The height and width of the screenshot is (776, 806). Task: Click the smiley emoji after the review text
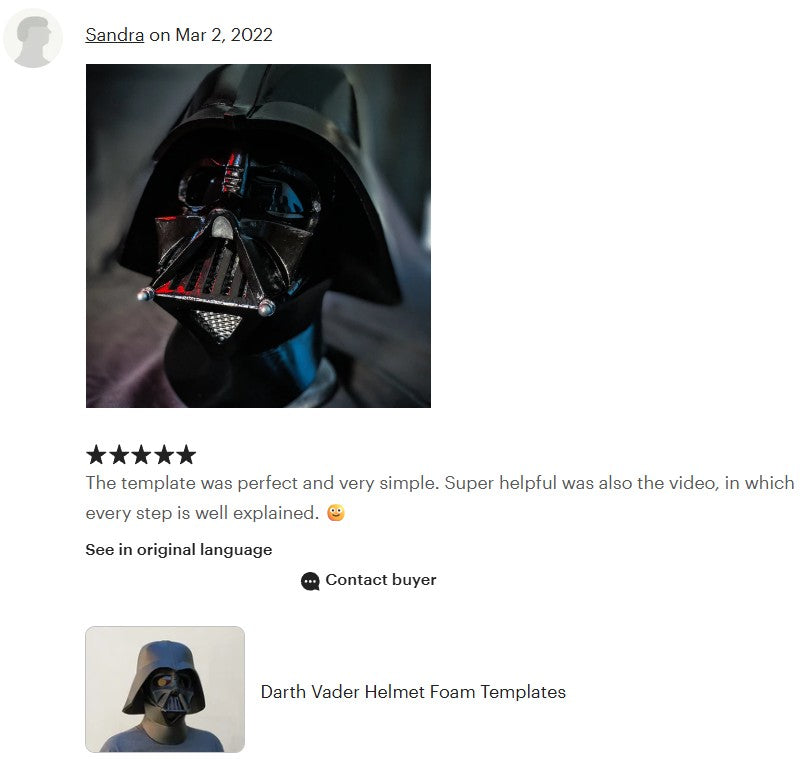[336, 513]
